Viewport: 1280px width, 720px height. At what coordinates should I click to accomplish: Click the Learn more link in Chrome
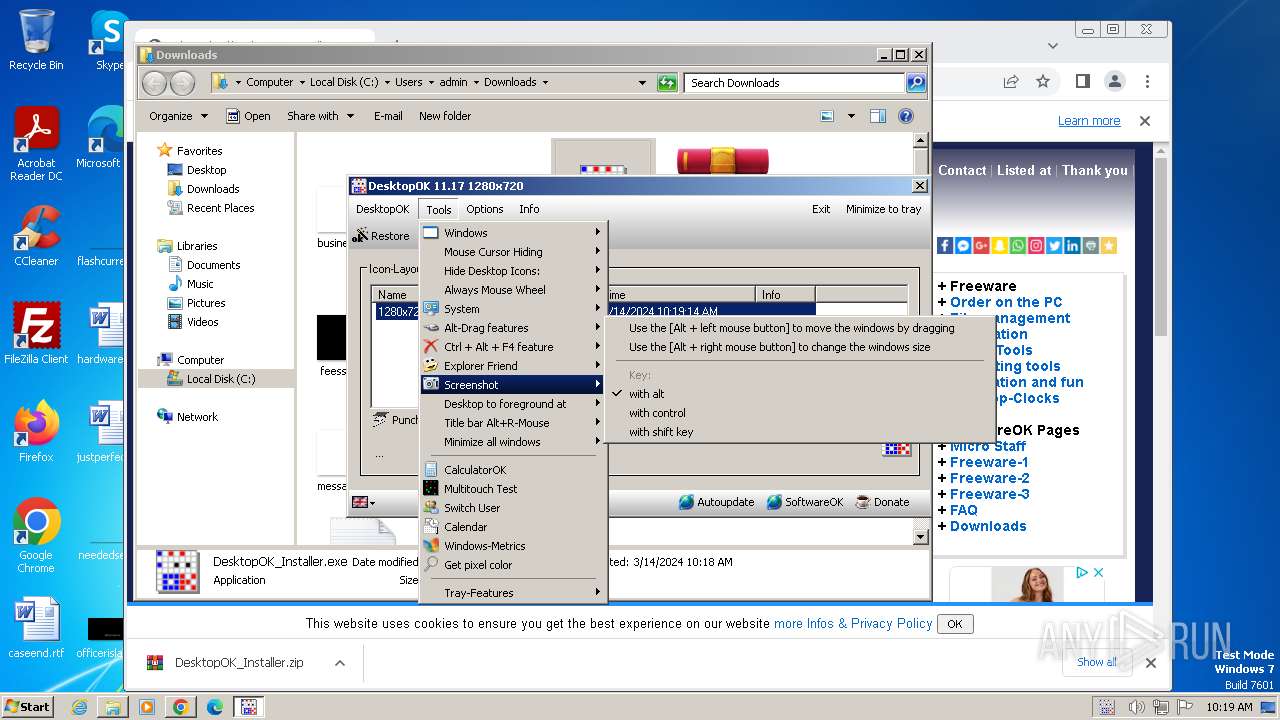coord(1089,121)
